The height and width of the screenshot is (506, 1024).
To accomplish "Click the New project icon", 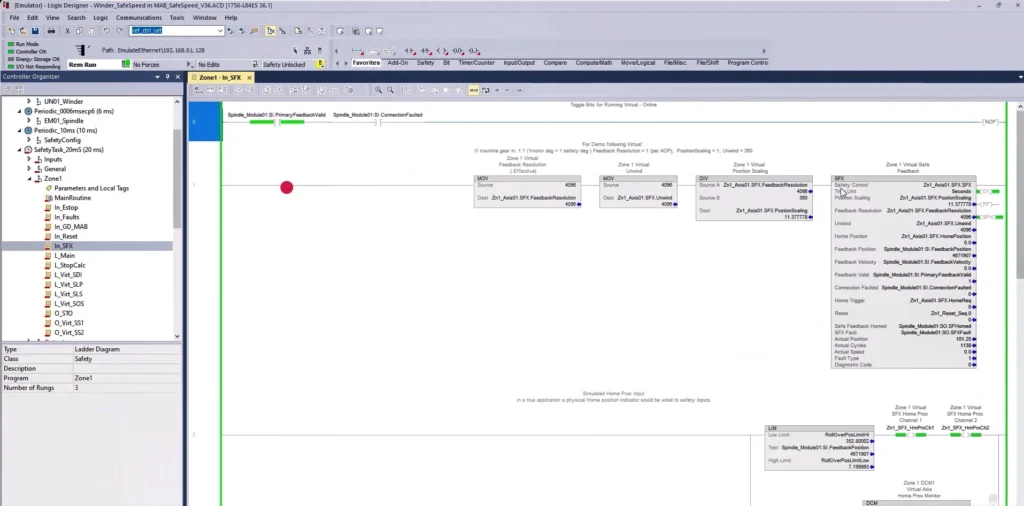I will [11, 31].
